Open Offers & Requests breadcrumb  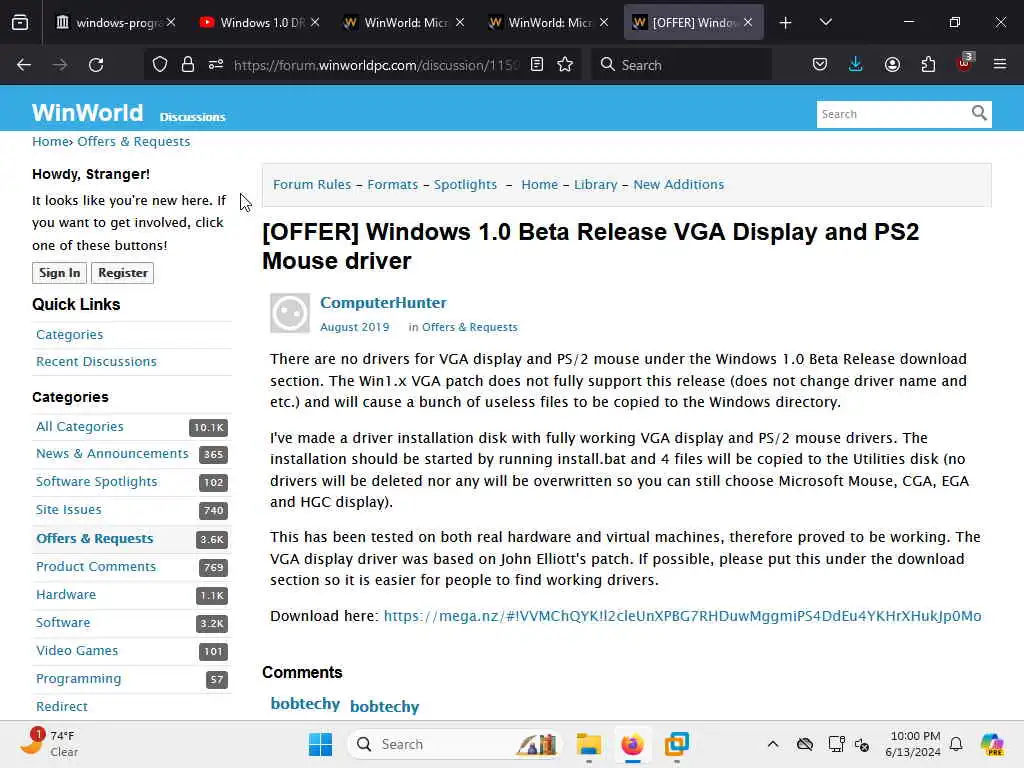pyautogui.click(x=134, y=142)
